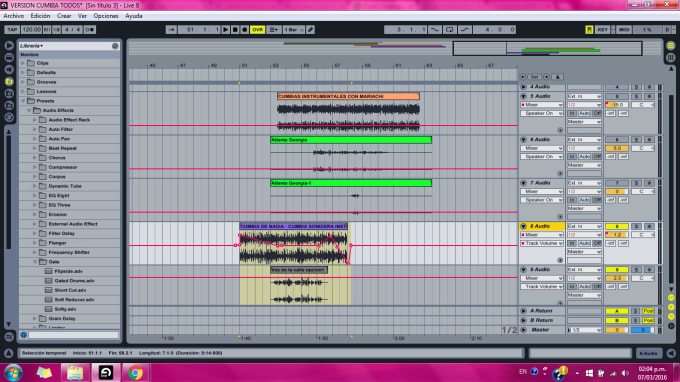Click the Lock Envelopes icon above tracks
This screenshot has height=382, width=680.
click(558, 77)
